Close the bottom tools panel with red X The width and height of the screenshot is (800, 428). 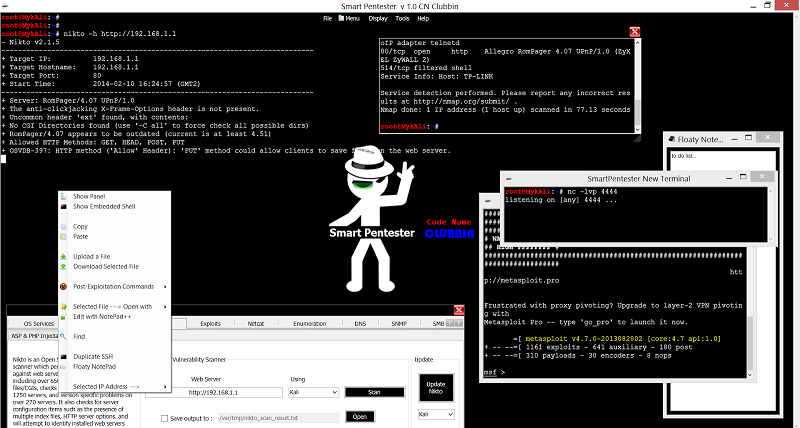pyautogui.click(x=459, y=310)
